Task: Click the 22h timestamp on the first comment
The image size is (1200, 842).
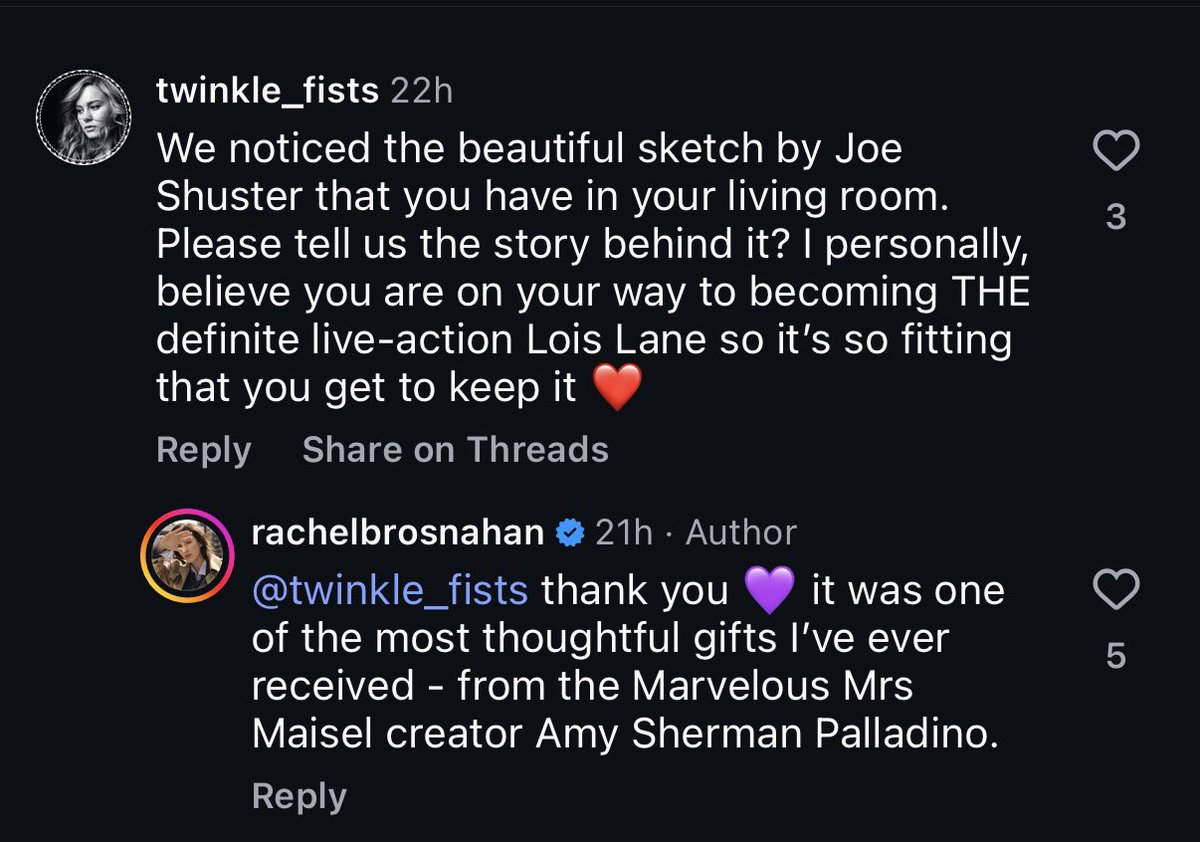Action: (x=421, y=92)
